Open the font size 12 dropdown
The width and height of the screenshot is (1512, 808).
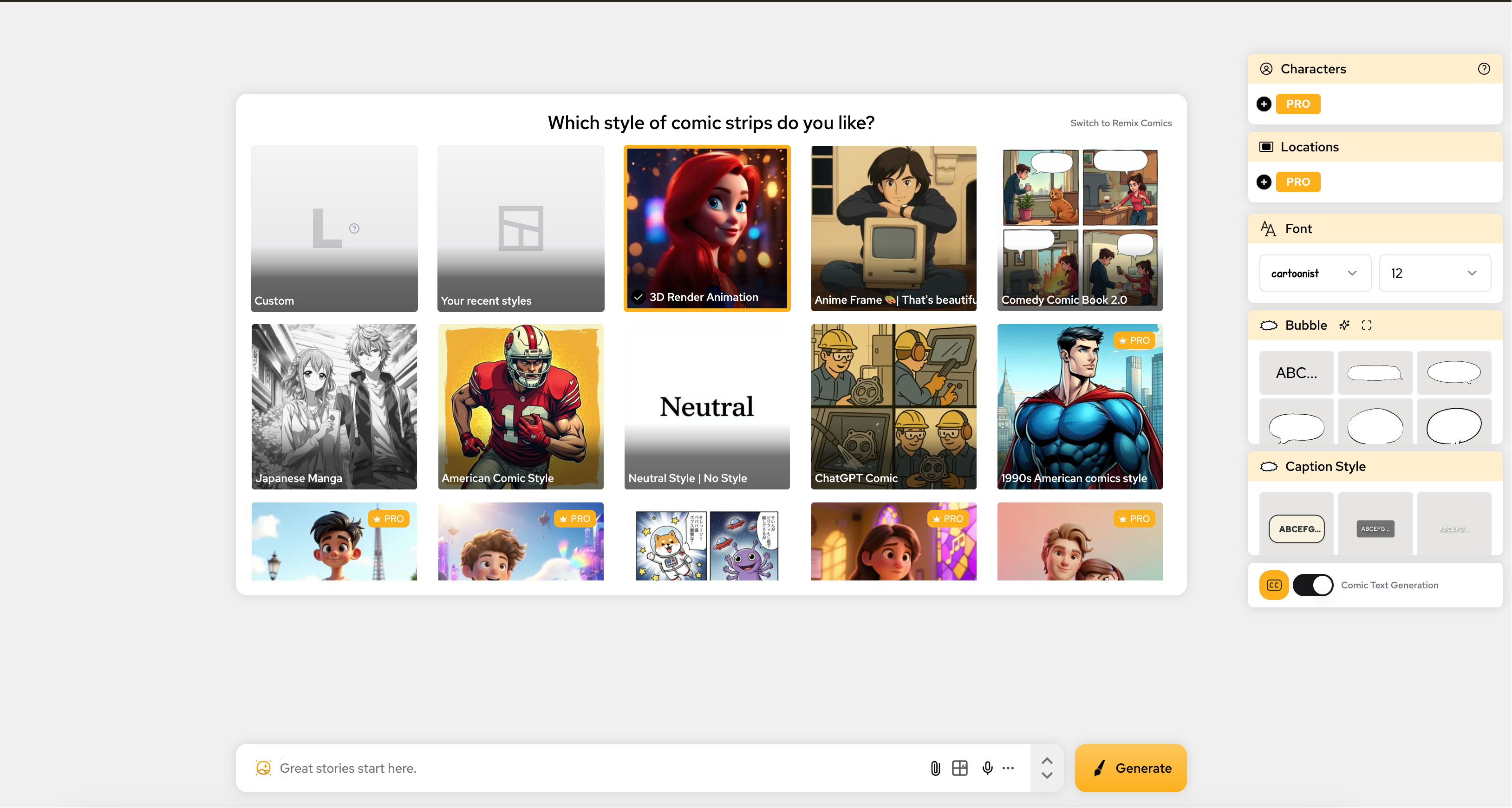coord(1434,273)
